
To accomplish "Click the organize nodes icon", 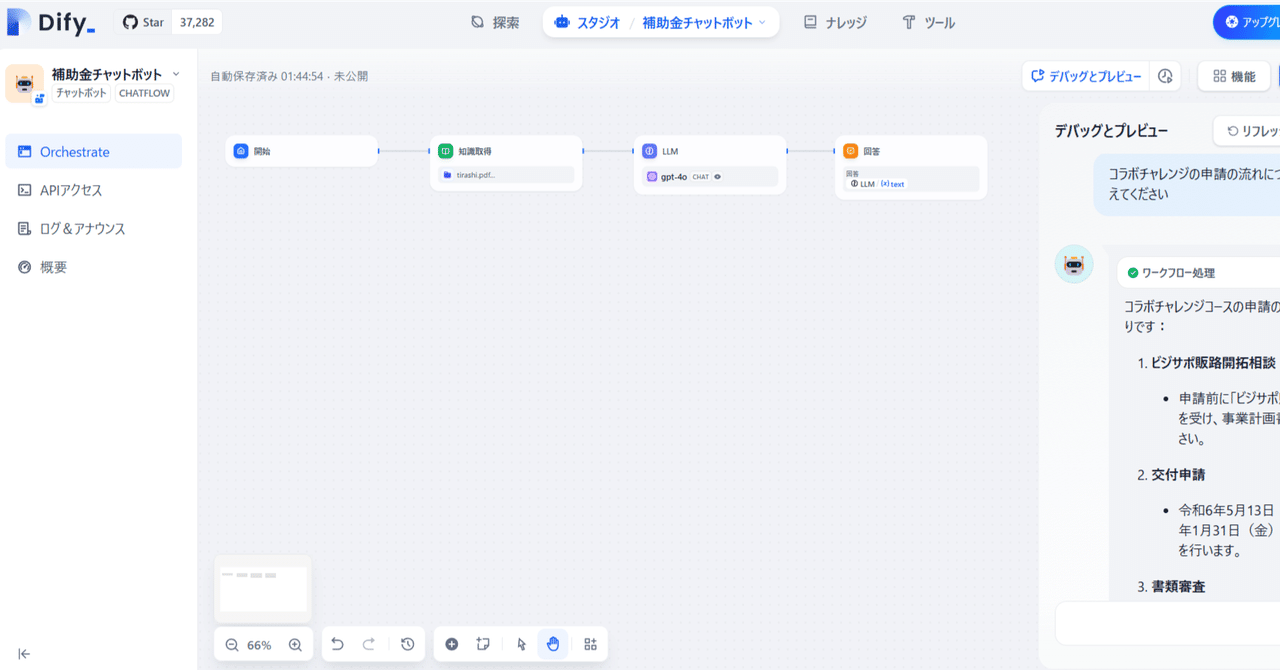I will pos(590,644).
